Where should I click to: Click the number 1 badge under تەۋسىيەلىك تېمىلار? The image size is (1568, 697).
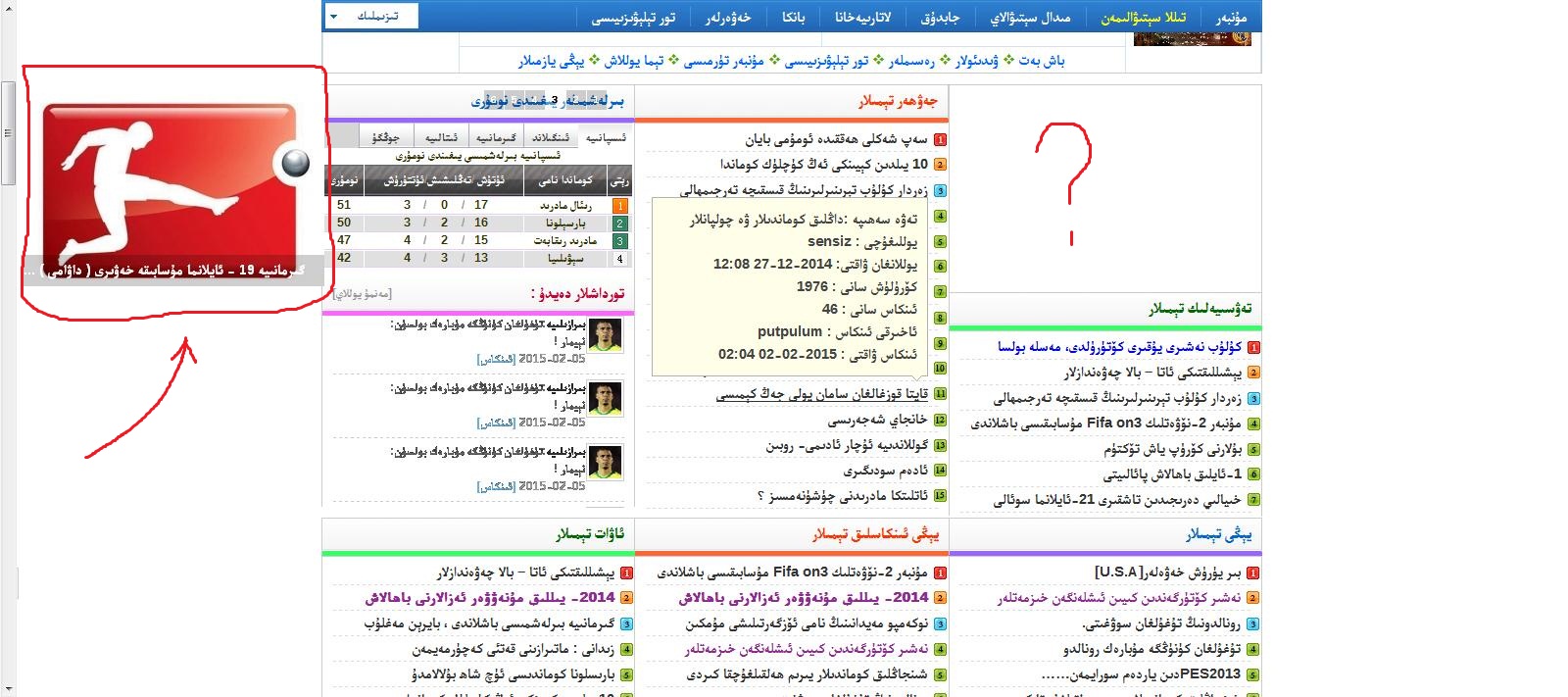1253,347
